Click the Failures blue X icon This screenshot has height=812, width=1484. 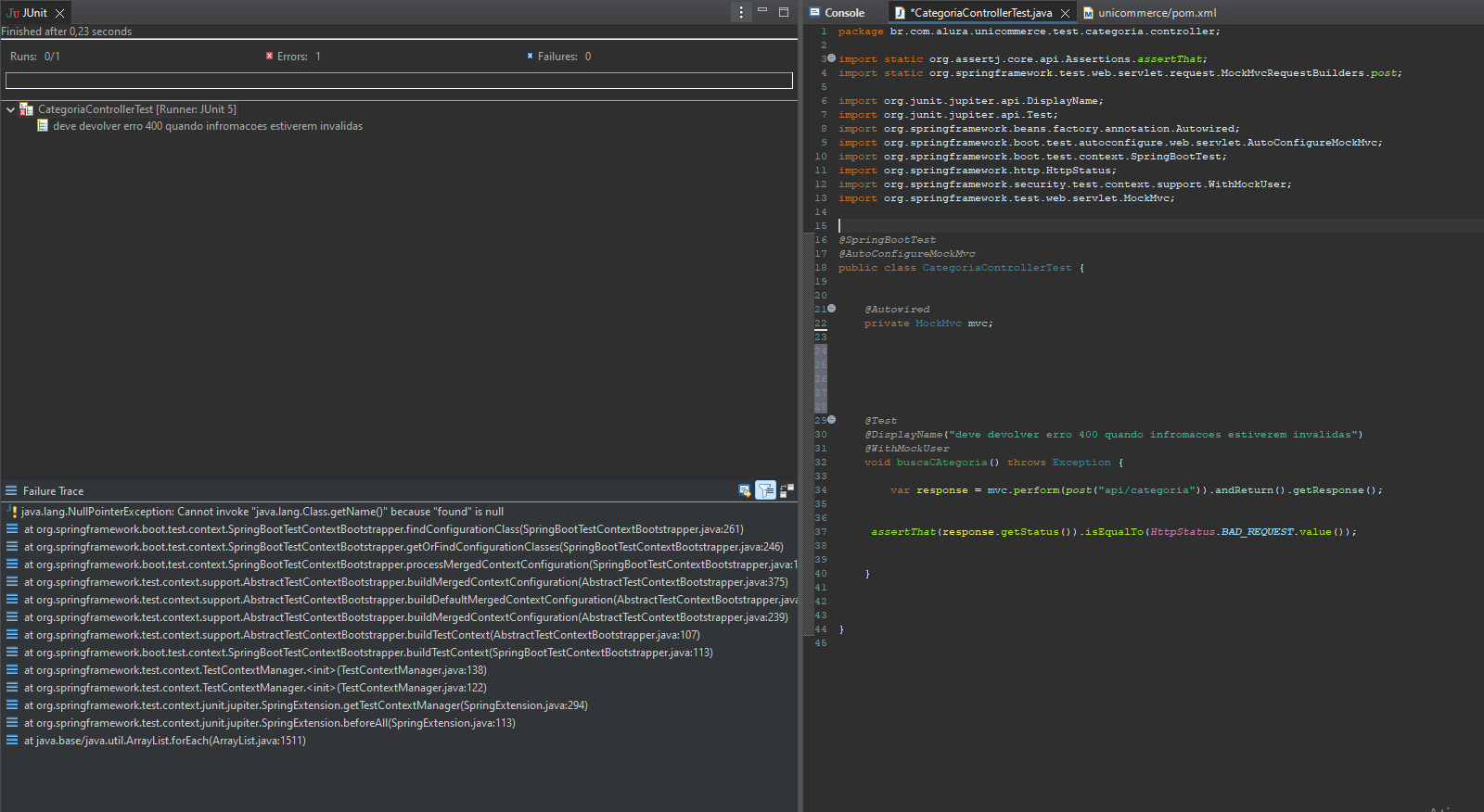pos(531,57)
